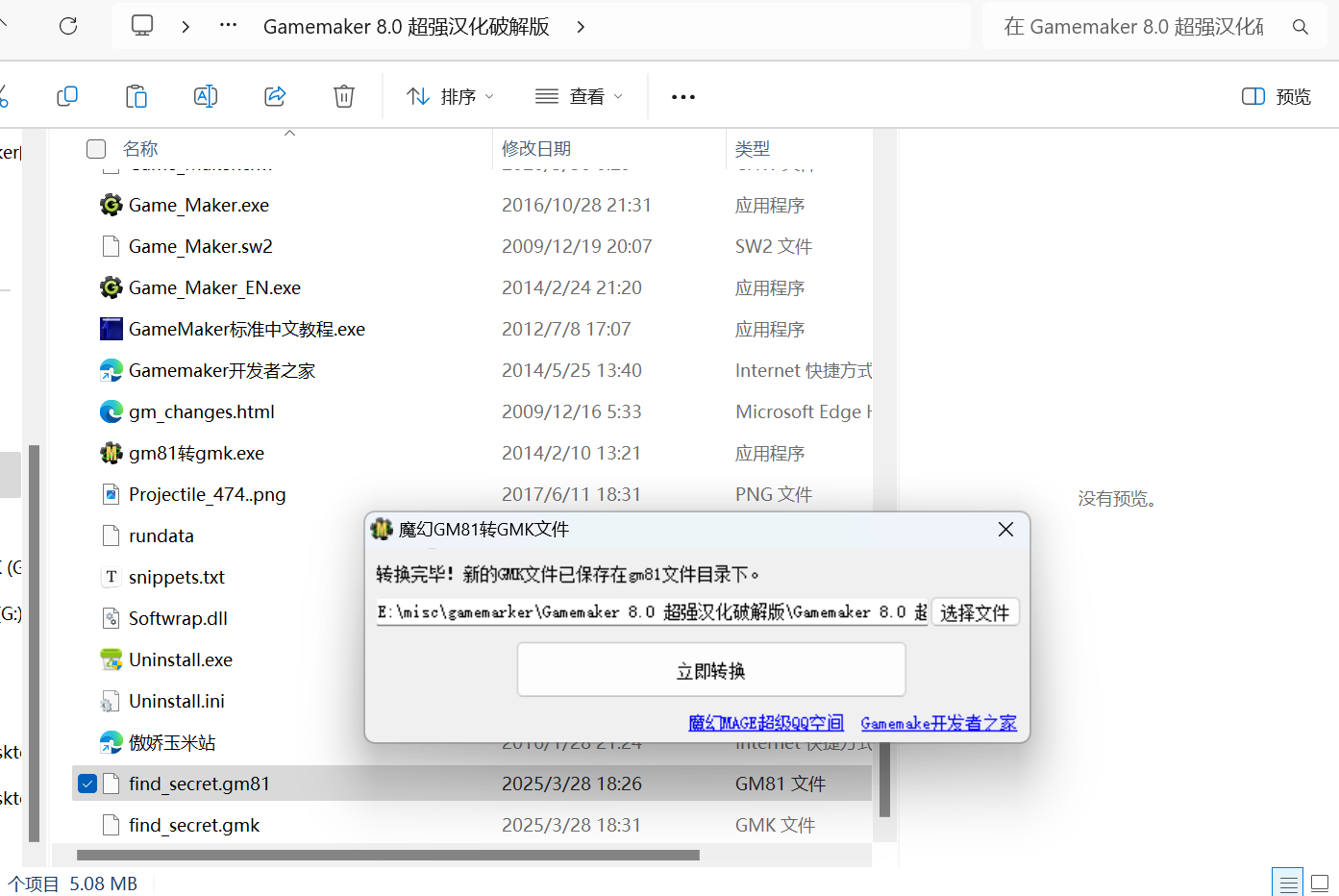This screenshot has width=1339, height=896.
Task: Click the Copy toolbar icon
Action: [x=67, y=96]
